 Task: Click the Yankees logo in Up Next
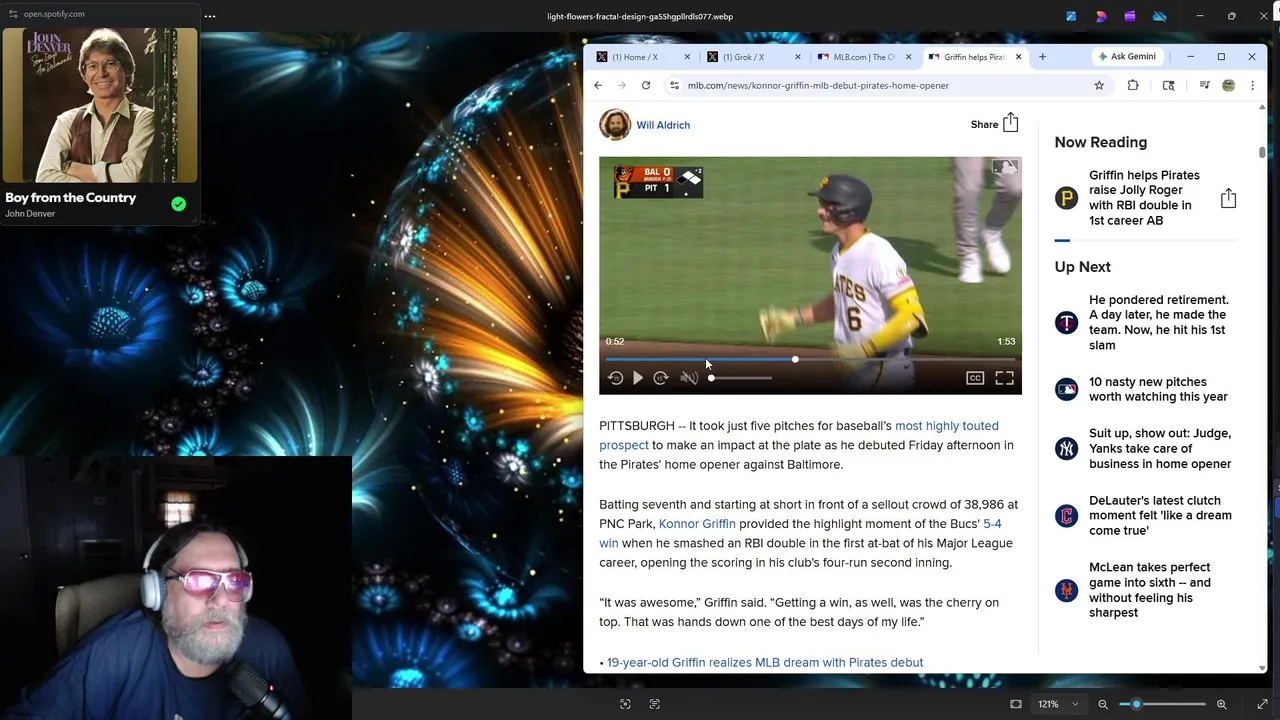click(1067, 449)
